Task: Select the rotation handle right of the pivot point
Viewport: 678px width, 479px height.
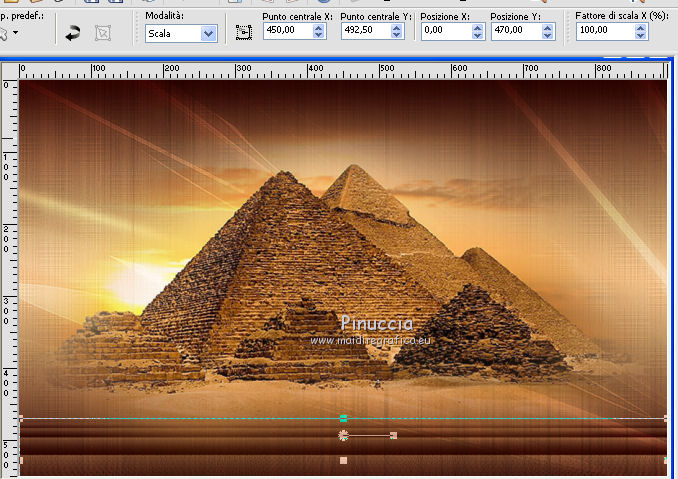Action: tap(393, 435)
